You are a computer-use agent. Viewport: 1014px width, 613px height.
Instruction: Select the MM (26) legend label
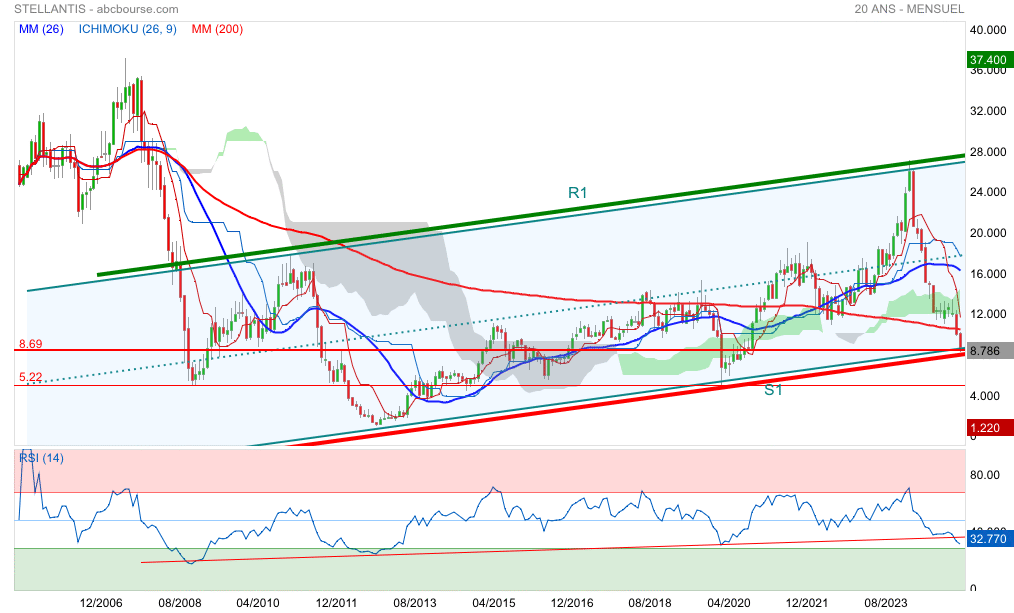(x=41, y=29)
